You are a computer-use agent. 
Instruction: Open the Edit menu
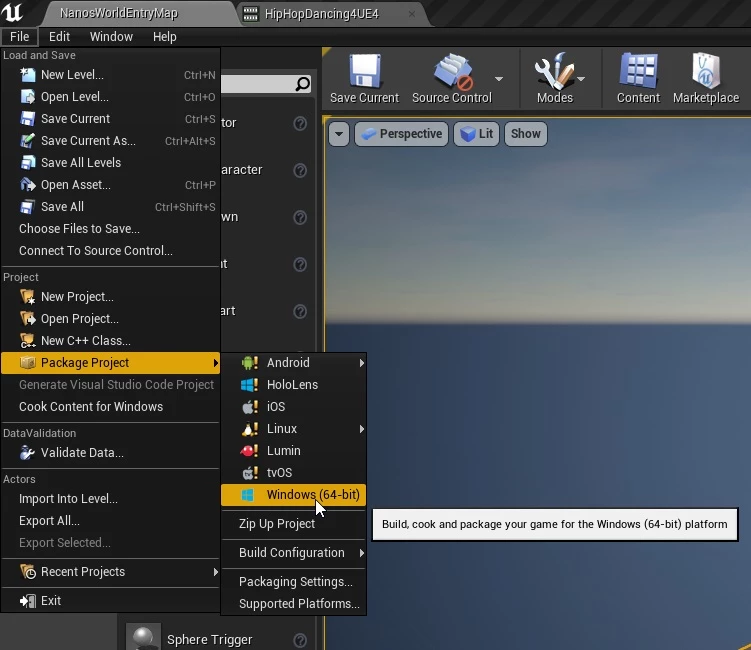coord(59,37)
